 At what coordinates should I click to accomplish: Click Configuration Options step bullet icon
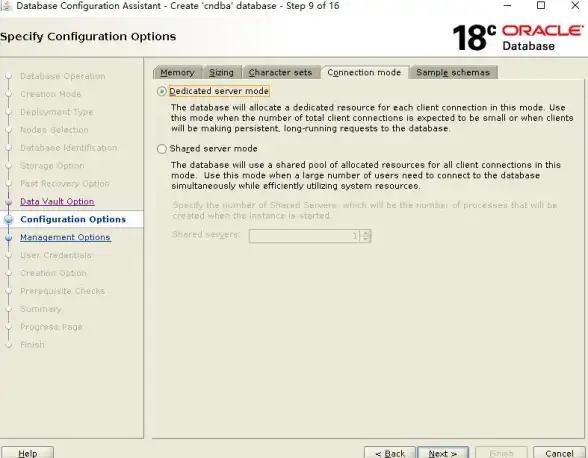pyautogui.click(x=9, y=219)
